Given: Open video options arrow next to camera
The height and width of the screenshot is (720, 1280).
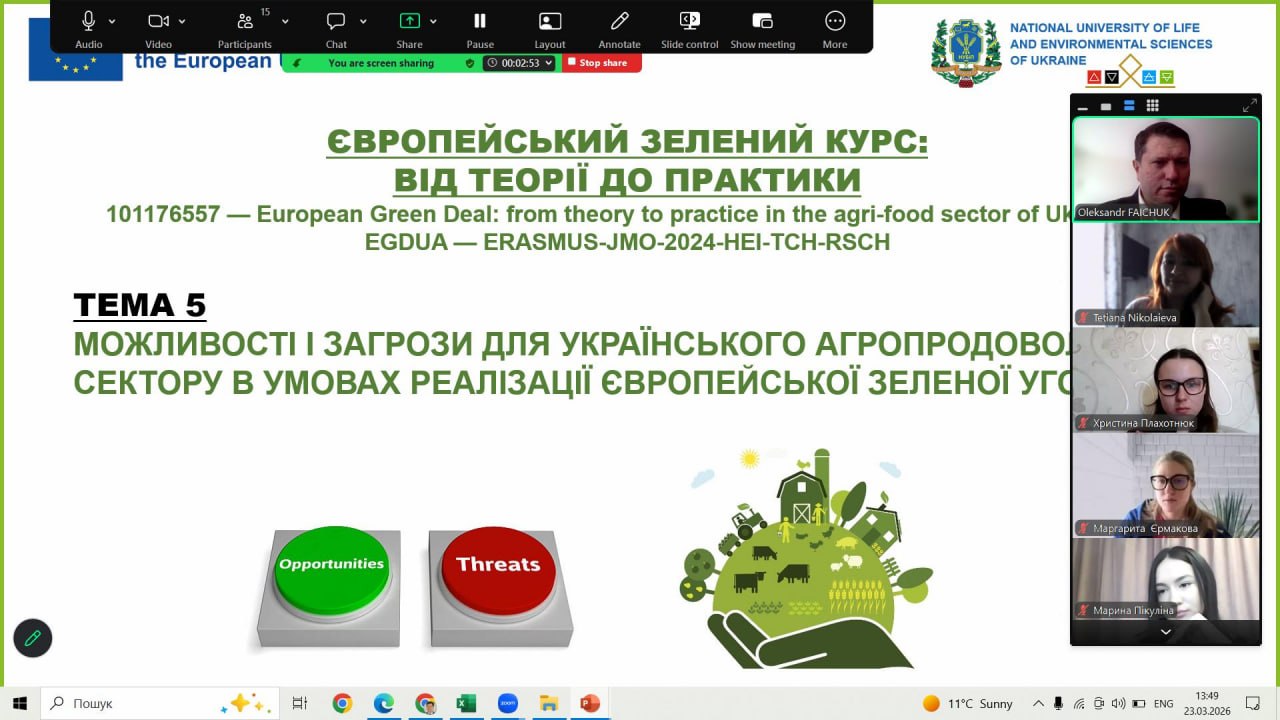Looking at the screenshot, I should [x=182, y=21].
